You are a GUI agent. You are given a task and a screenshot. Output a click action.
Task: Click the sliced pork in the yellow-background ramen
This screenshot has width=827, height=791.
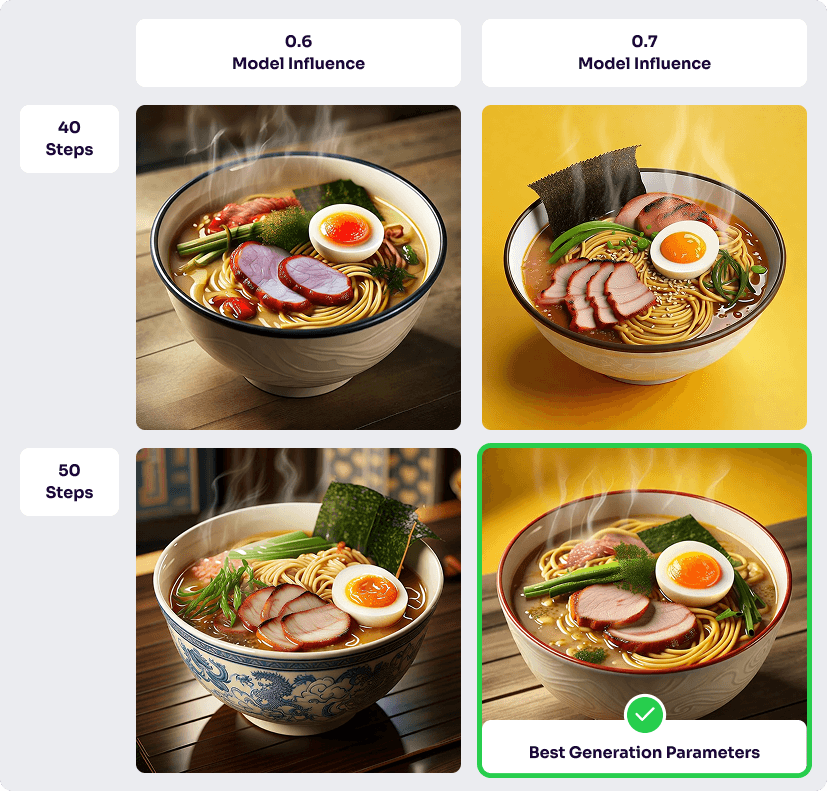coord(596,293)
